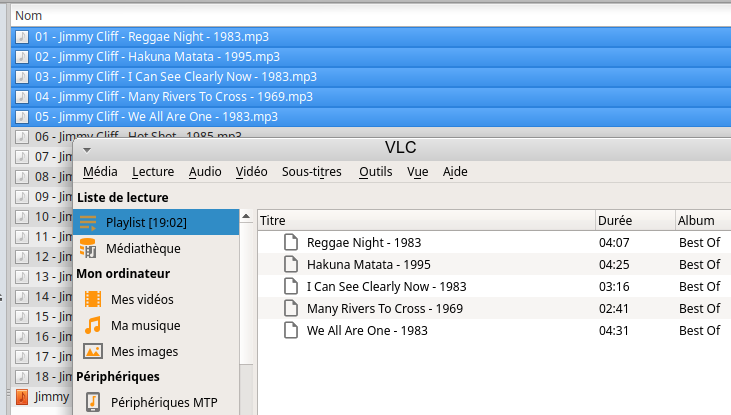731x415 pixels.
Task: Click audio icon of file 03 I Can See Clearly
Action: pos(22,77)
